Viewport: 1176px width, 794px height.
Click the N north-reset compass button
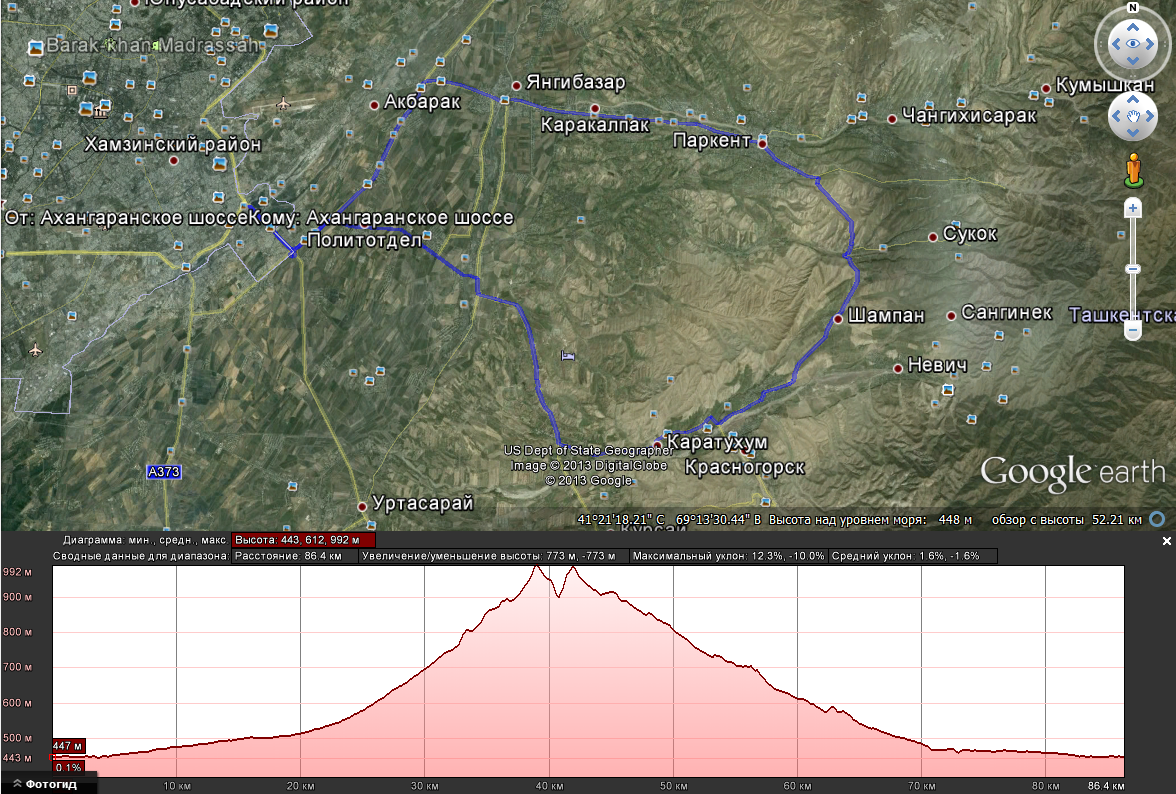click(1132, 8)
